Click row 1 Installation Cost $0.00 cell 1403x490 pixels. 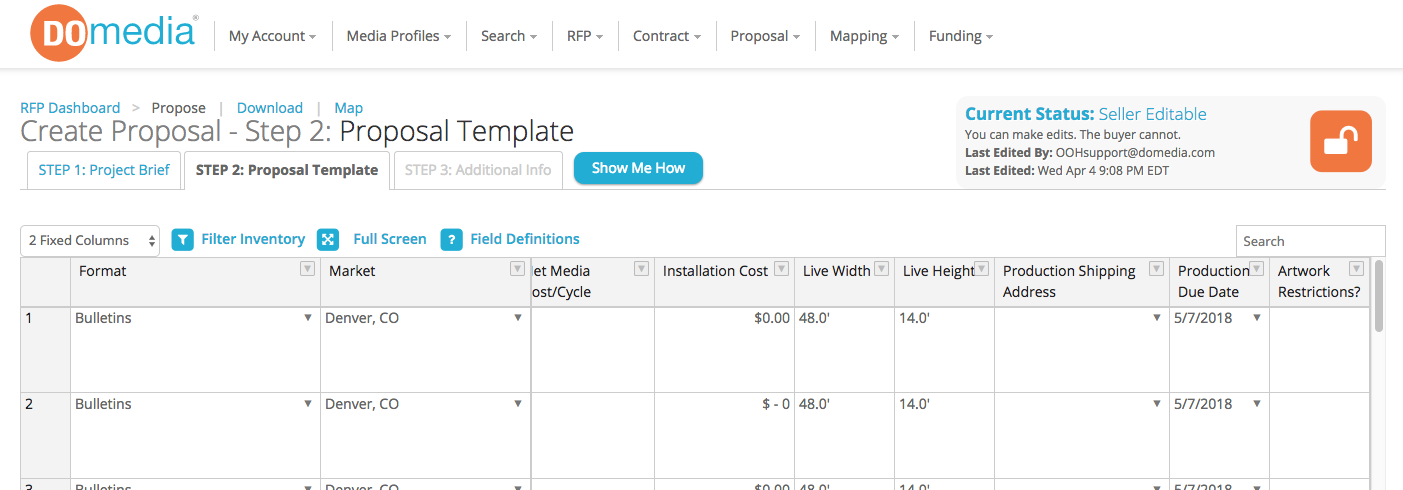click(x=724, y=349)
